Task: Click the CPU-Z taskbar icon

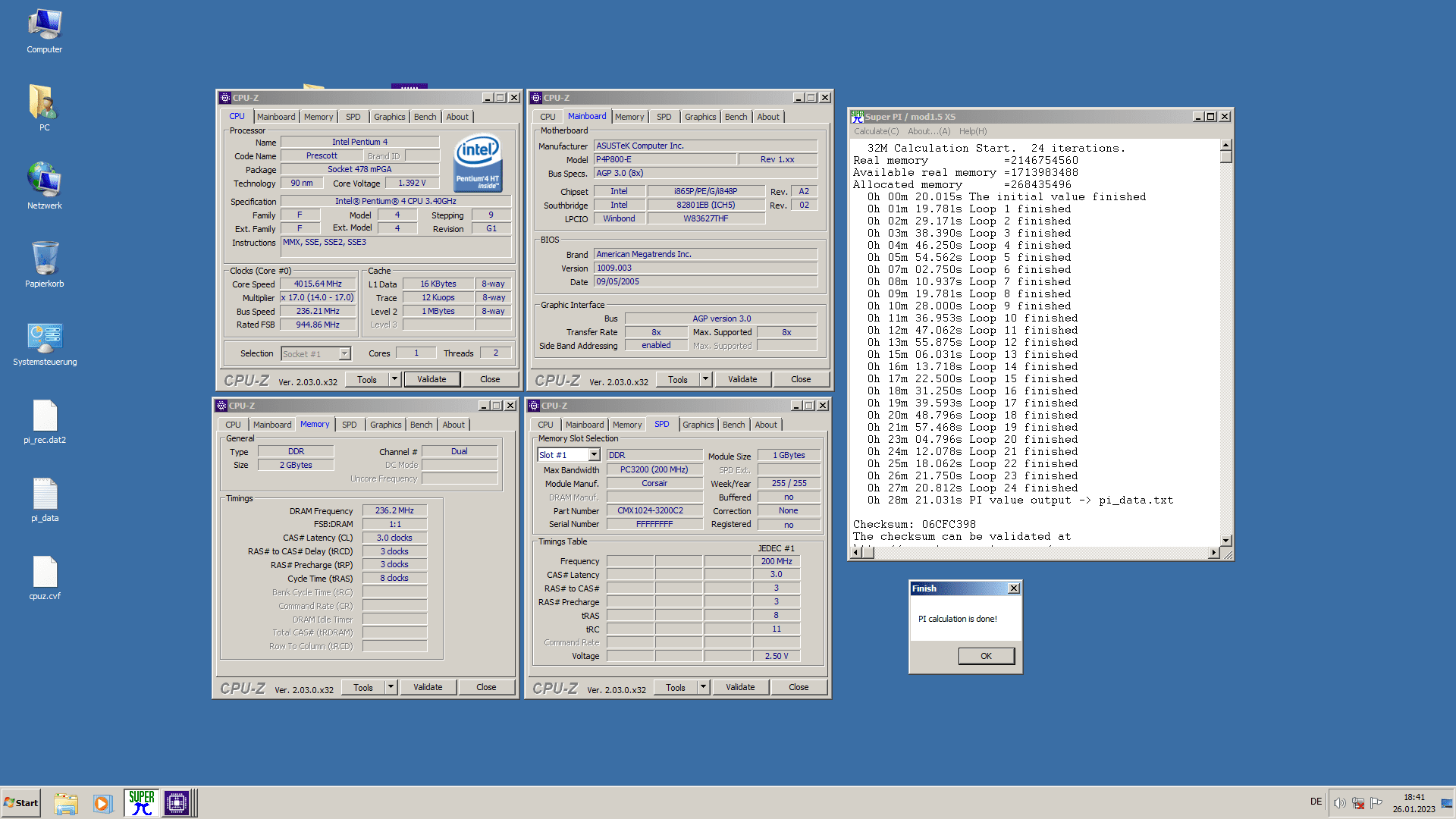Action: coord(177,803)
